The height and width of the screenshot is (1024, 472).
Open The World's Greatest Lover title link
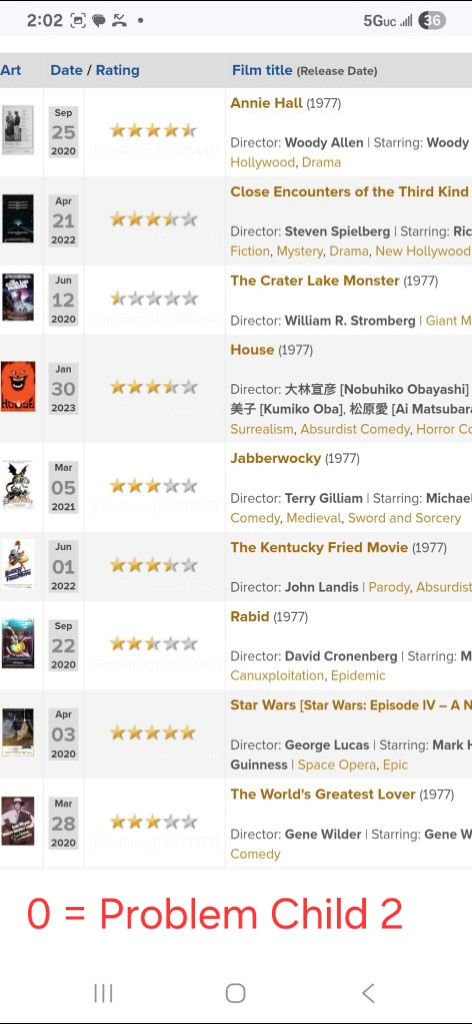pos(323,794)
